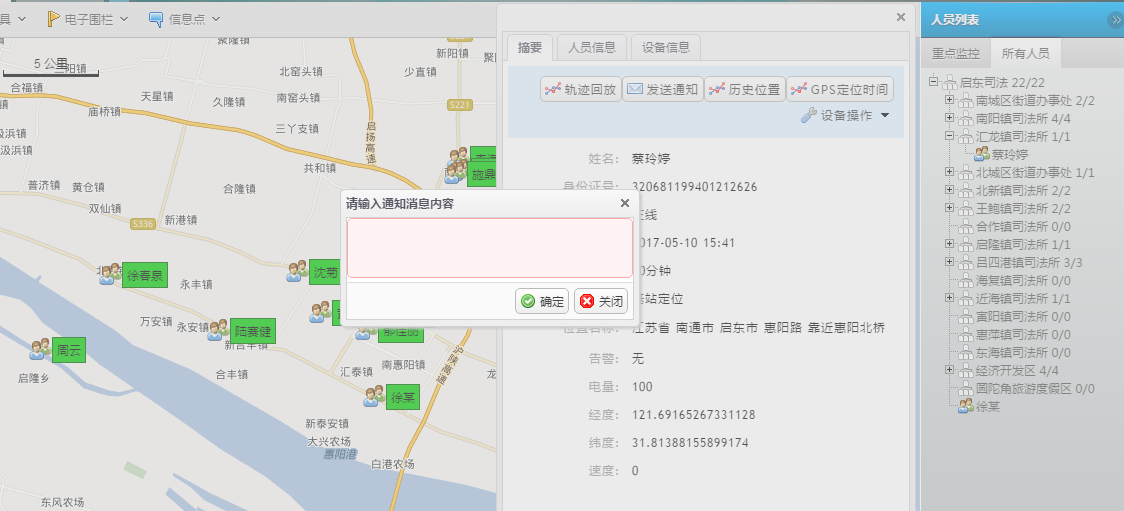Expand the 经济开发区 tree node
Screen dimensions: 1124x511
click(x=949, y=371)
